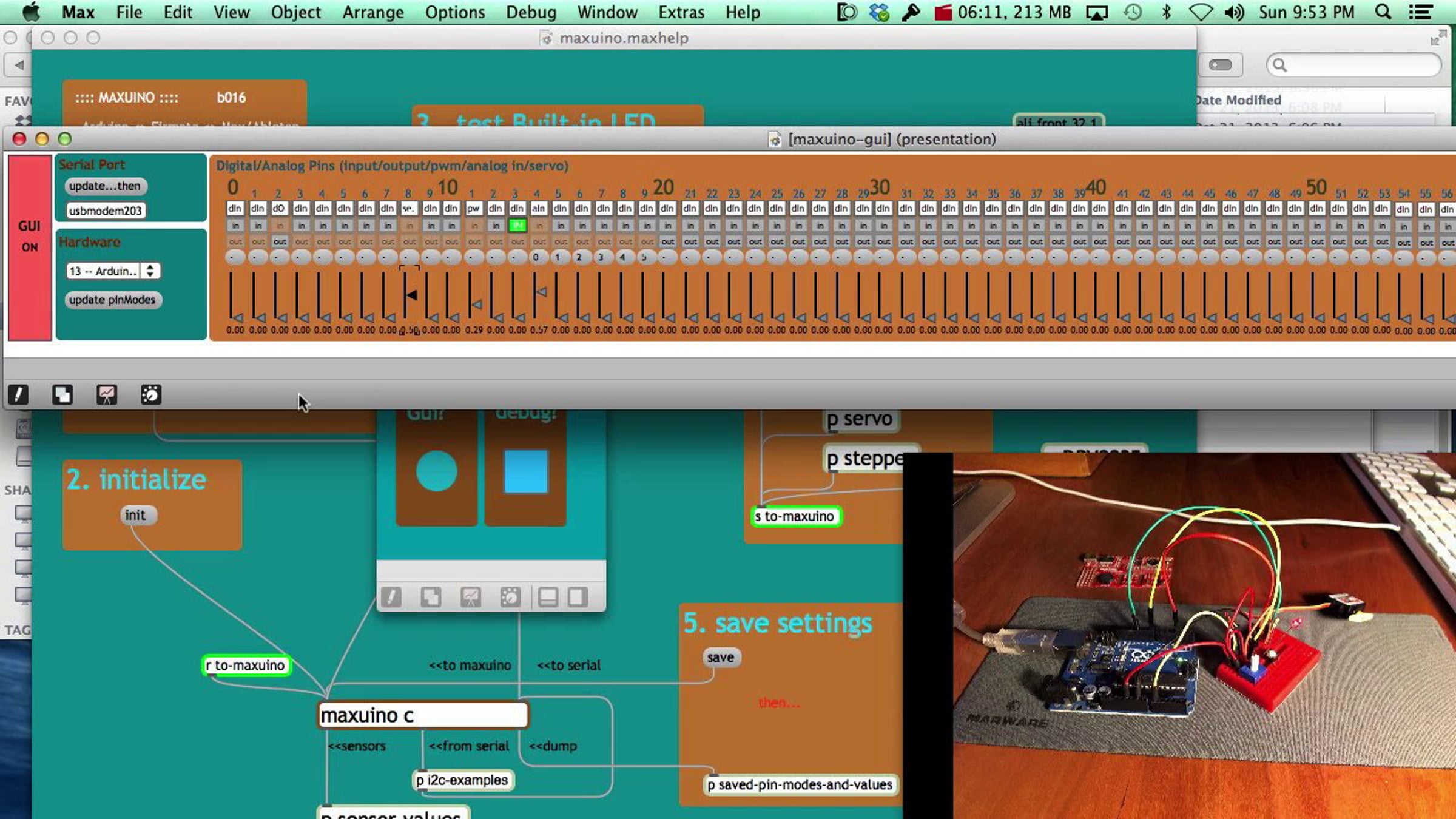Open the pin 11 'pw' mode menu
Viewport: 1456px width, 819px height.
[473, 208]
